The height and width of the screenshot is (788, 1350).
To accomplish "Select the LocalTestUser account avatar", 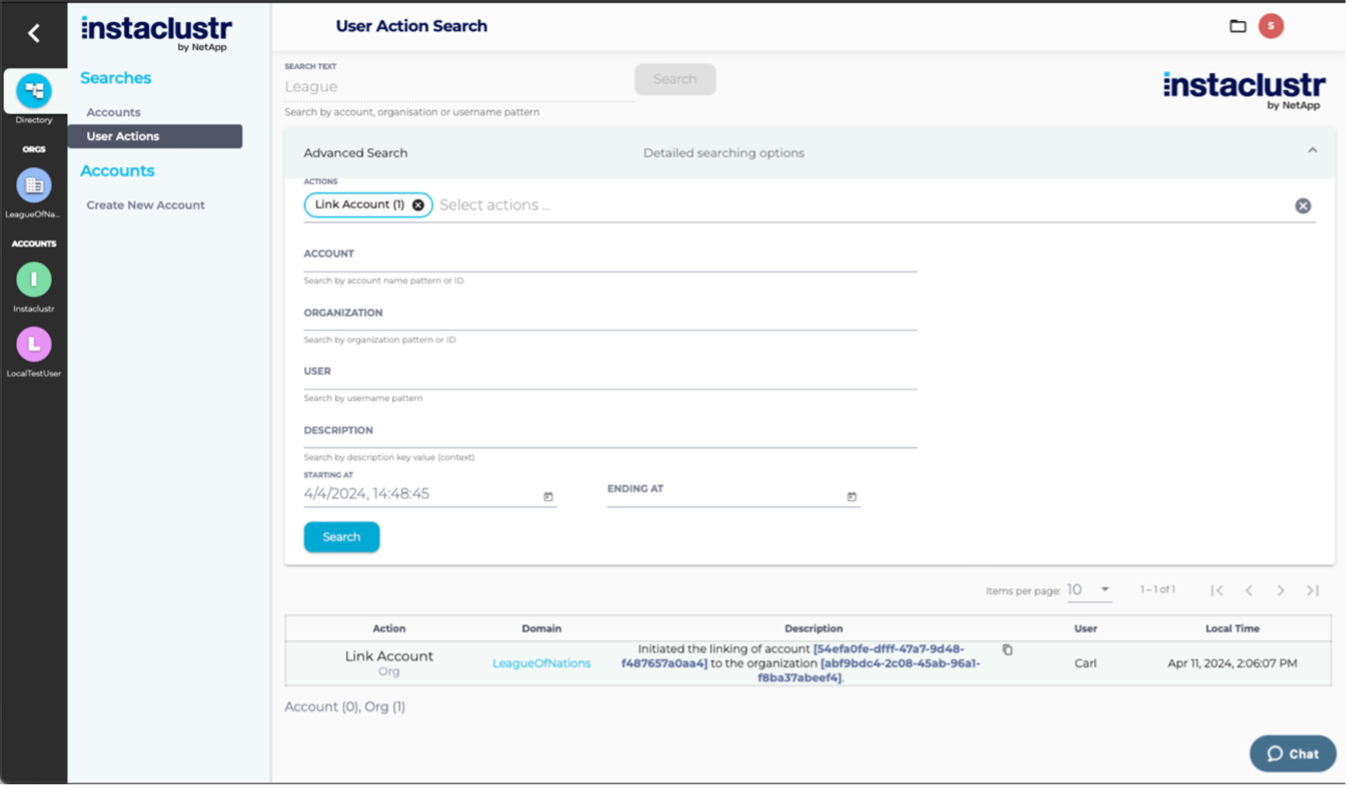I will (34, 344).
